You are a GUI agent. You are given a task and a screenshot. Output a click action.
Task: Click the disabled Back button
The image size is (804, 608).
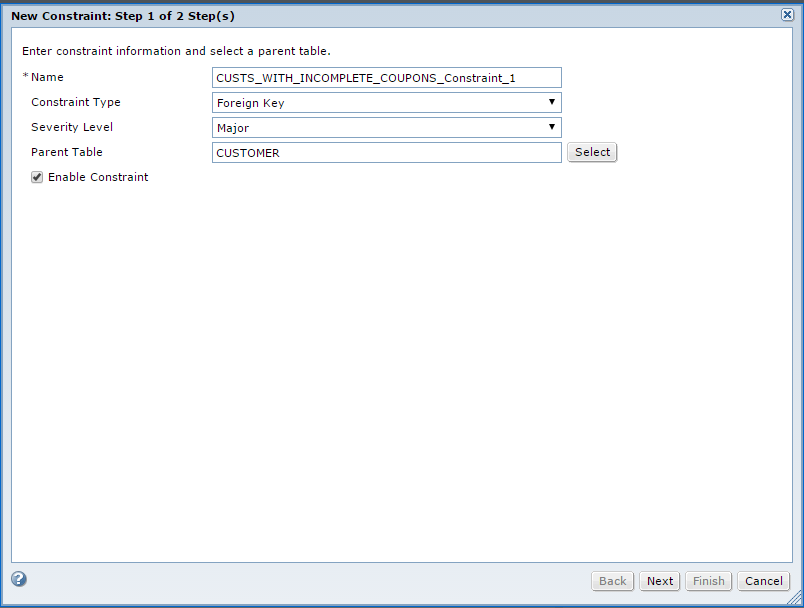612,581
